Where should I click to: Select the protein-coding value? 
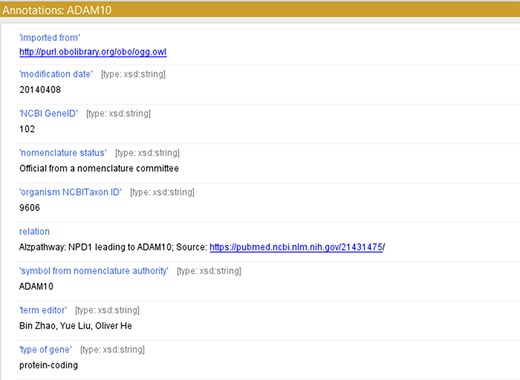[x=49, y=365]
